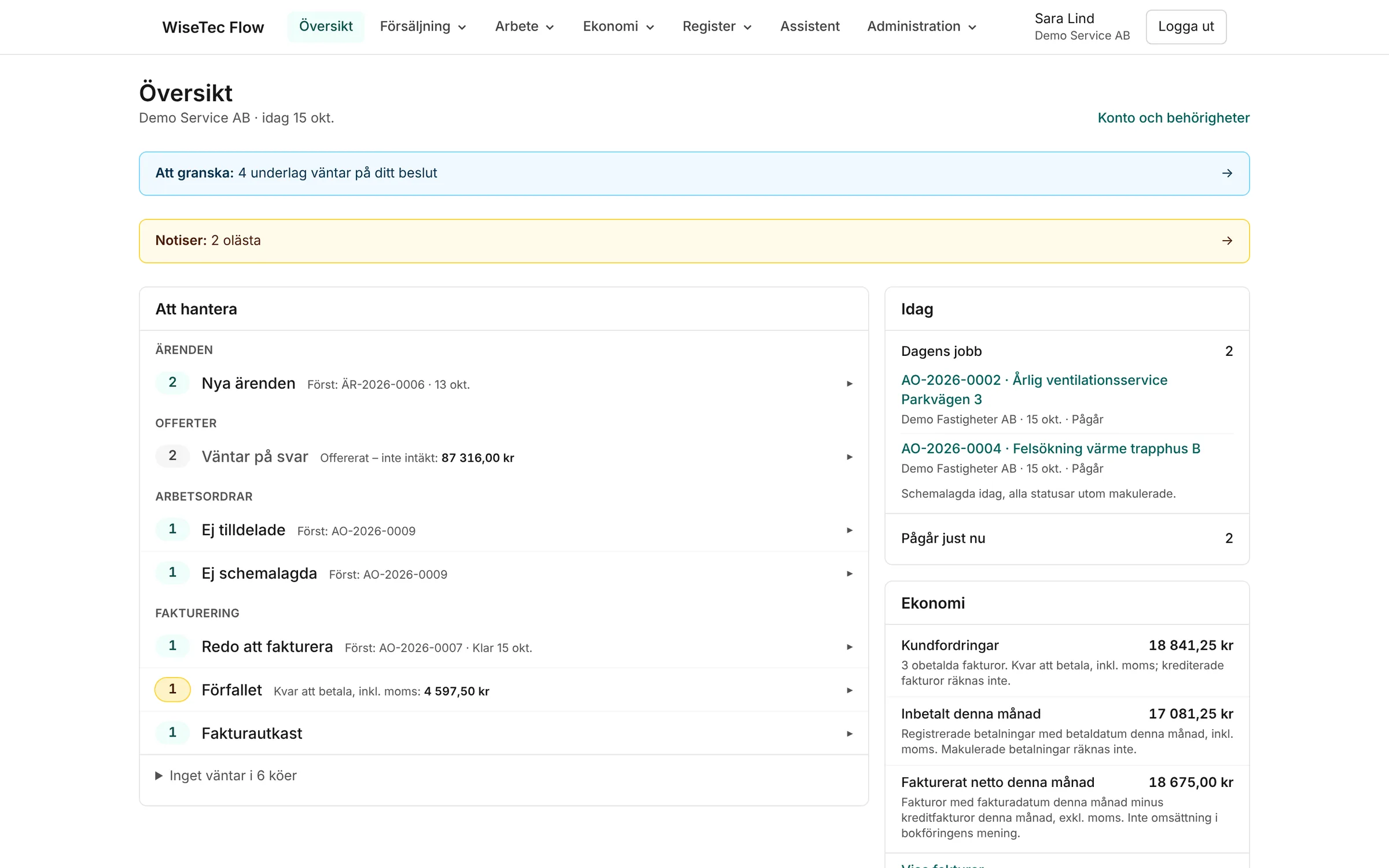
Task: Click the count badge beside Ej schemalagda
Action: 172,572
